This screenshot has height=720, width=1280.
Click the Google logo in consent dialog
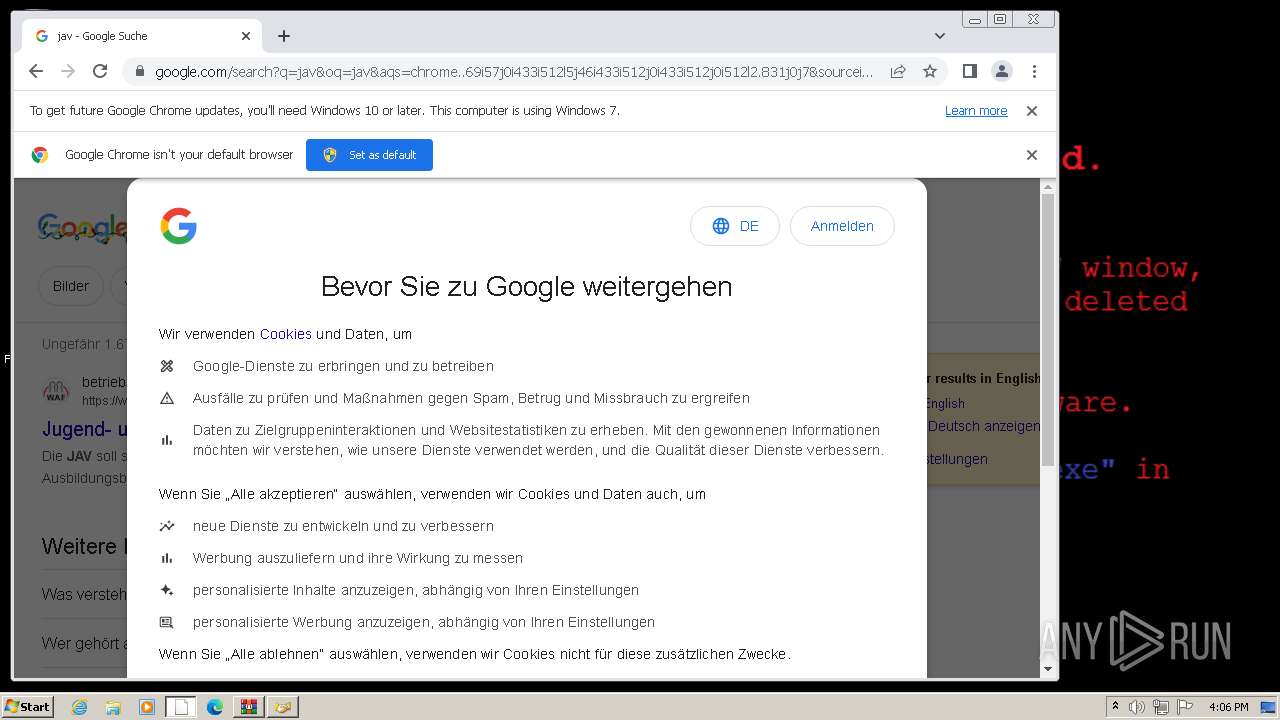pos(179,226)
